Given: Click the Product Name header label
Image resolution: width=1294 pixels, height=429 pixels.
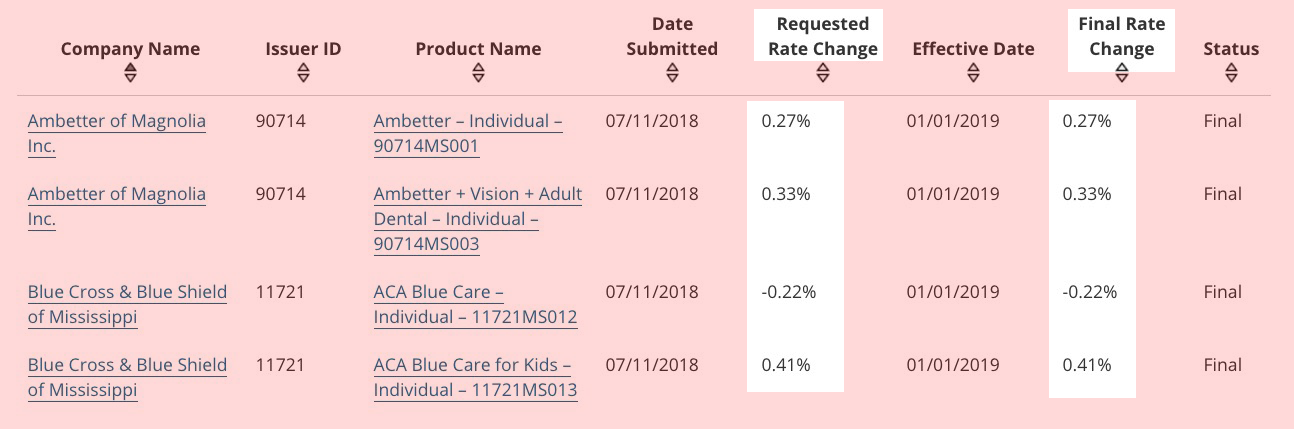Looking at the screenshot, I should pyautogui.click(x=478, y=49).
